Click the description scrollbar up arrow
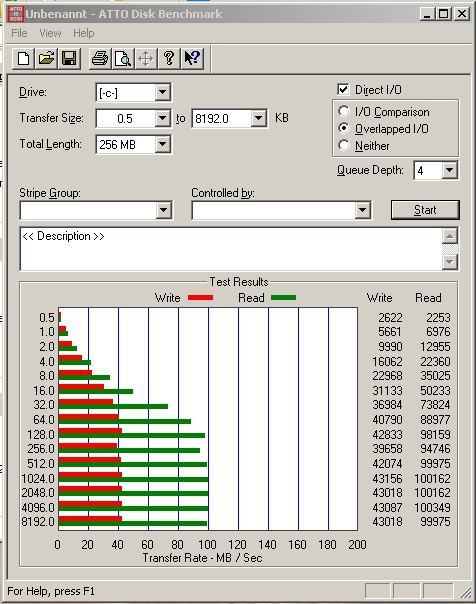476x604 pixels. pos(449,236)
